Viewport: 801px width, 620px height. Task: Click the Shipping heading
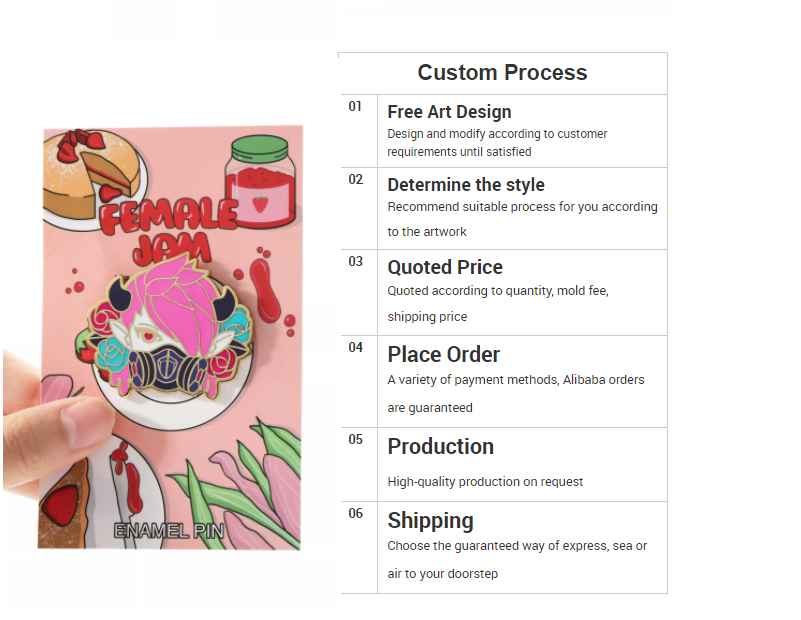pos(430,520)
